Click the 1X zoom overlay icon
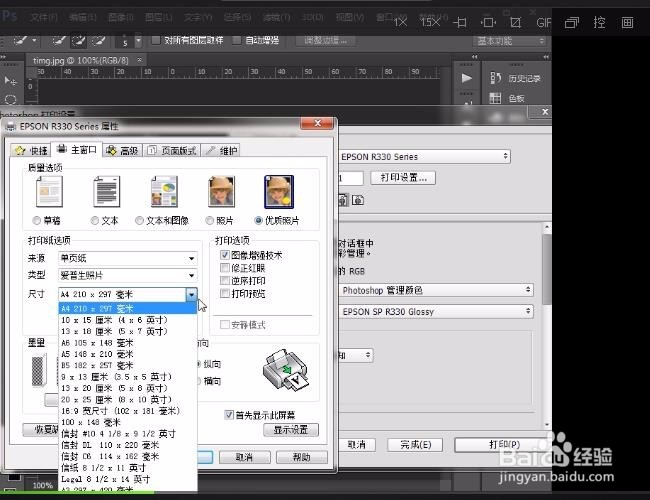 [x=400, y=22]
